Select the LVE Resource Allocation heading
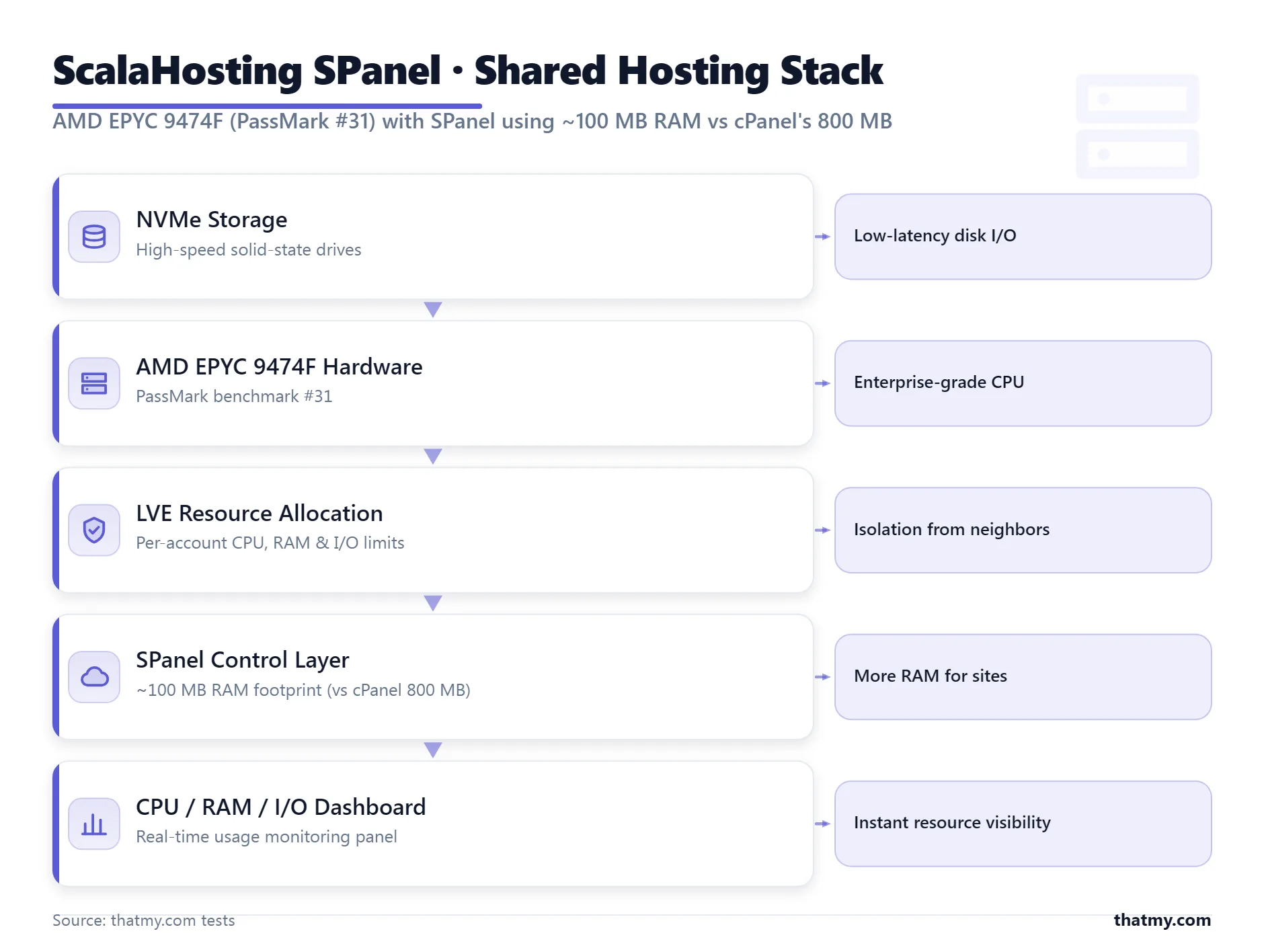Screen dimensions: 1264x952 pyautogui.click(x=260, y=513)
